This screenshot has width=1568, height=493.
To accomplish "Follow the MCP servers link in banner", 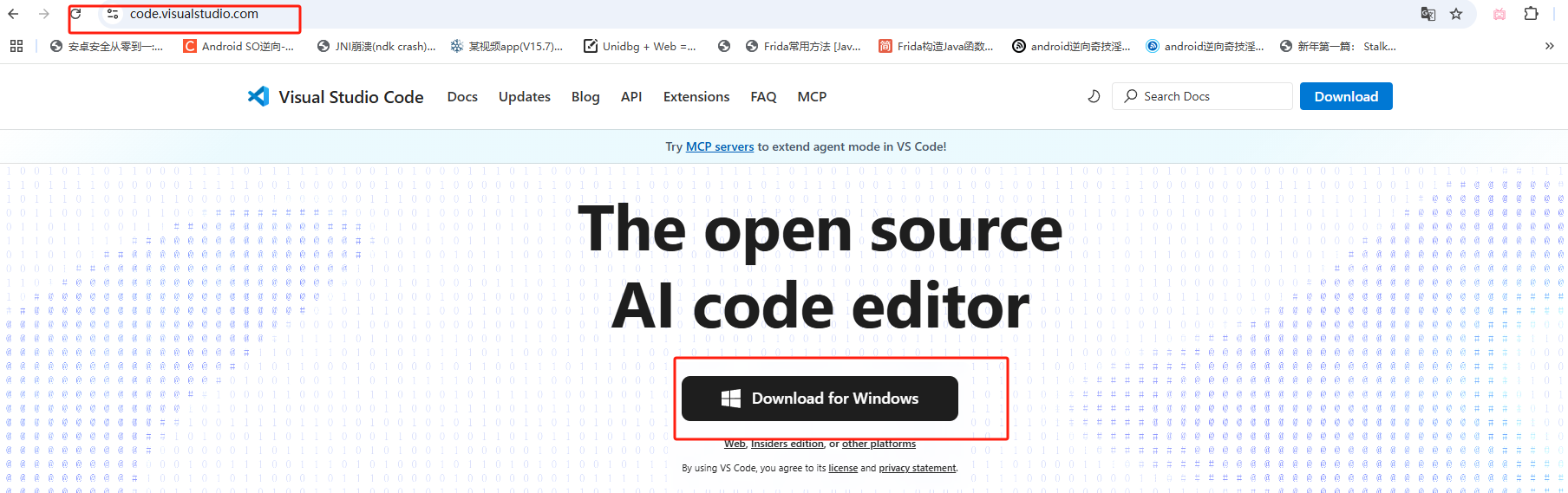I will [x=720, y=146].
